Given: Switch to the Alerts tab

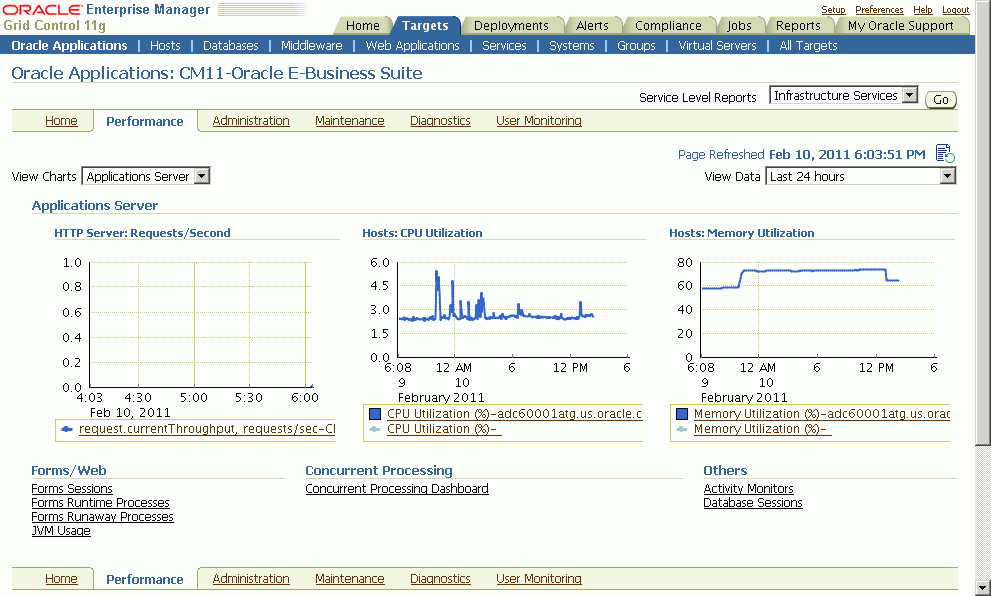Looking at the screenshot, I should (x=592, y=25).
